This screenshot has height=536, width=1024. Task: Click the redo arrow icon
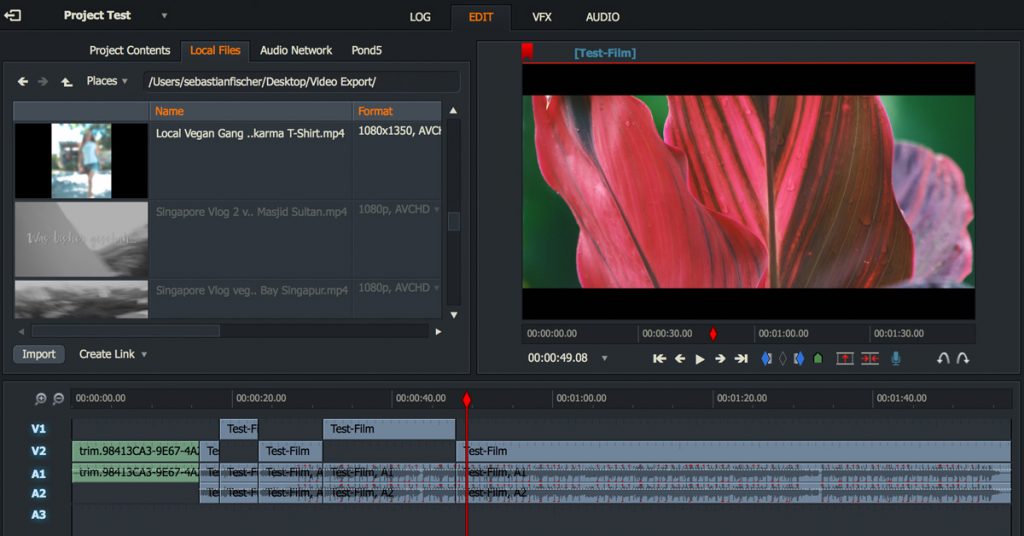point(963,358)
